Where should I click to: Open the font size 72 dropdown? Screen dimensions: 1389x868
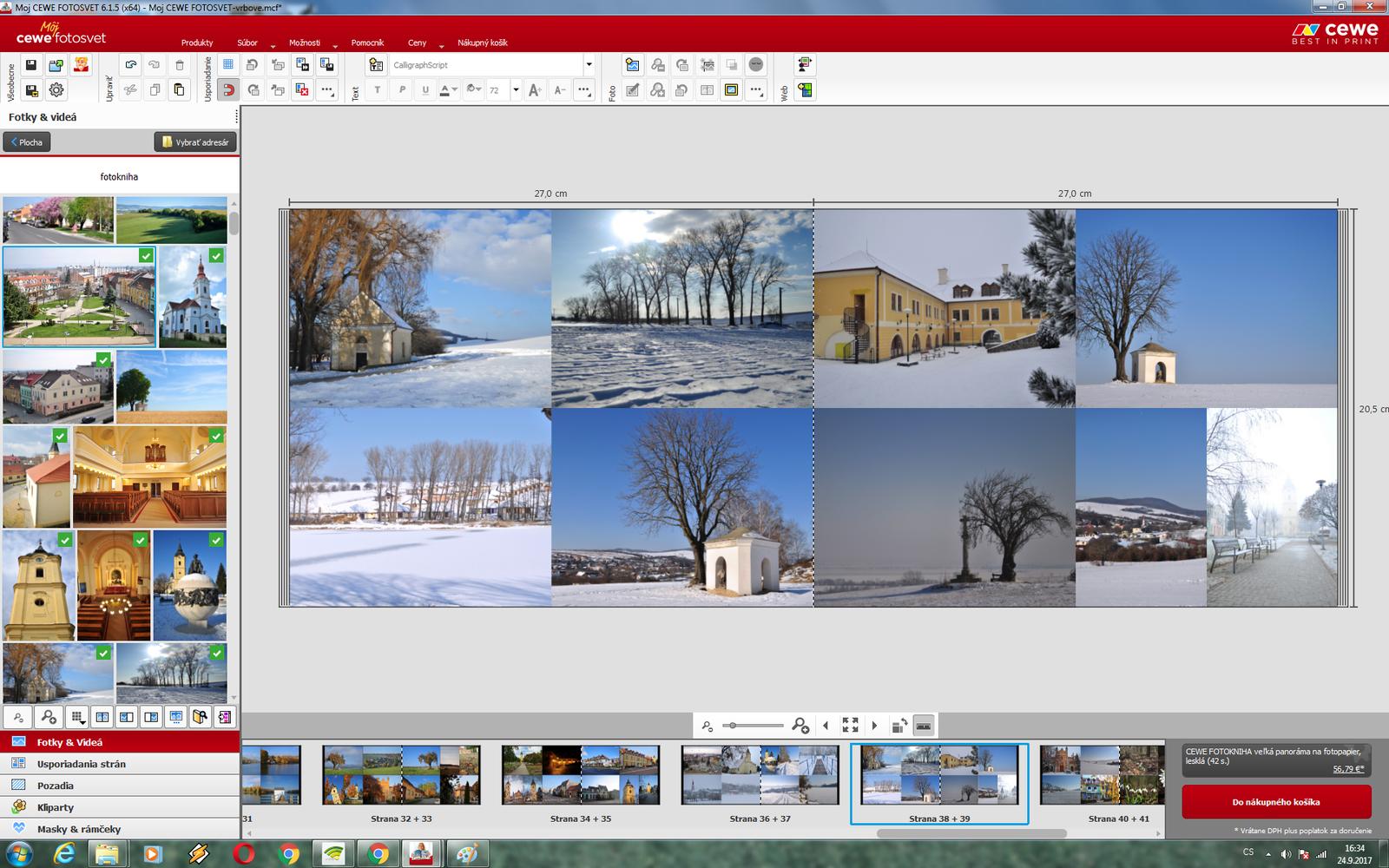516,90
